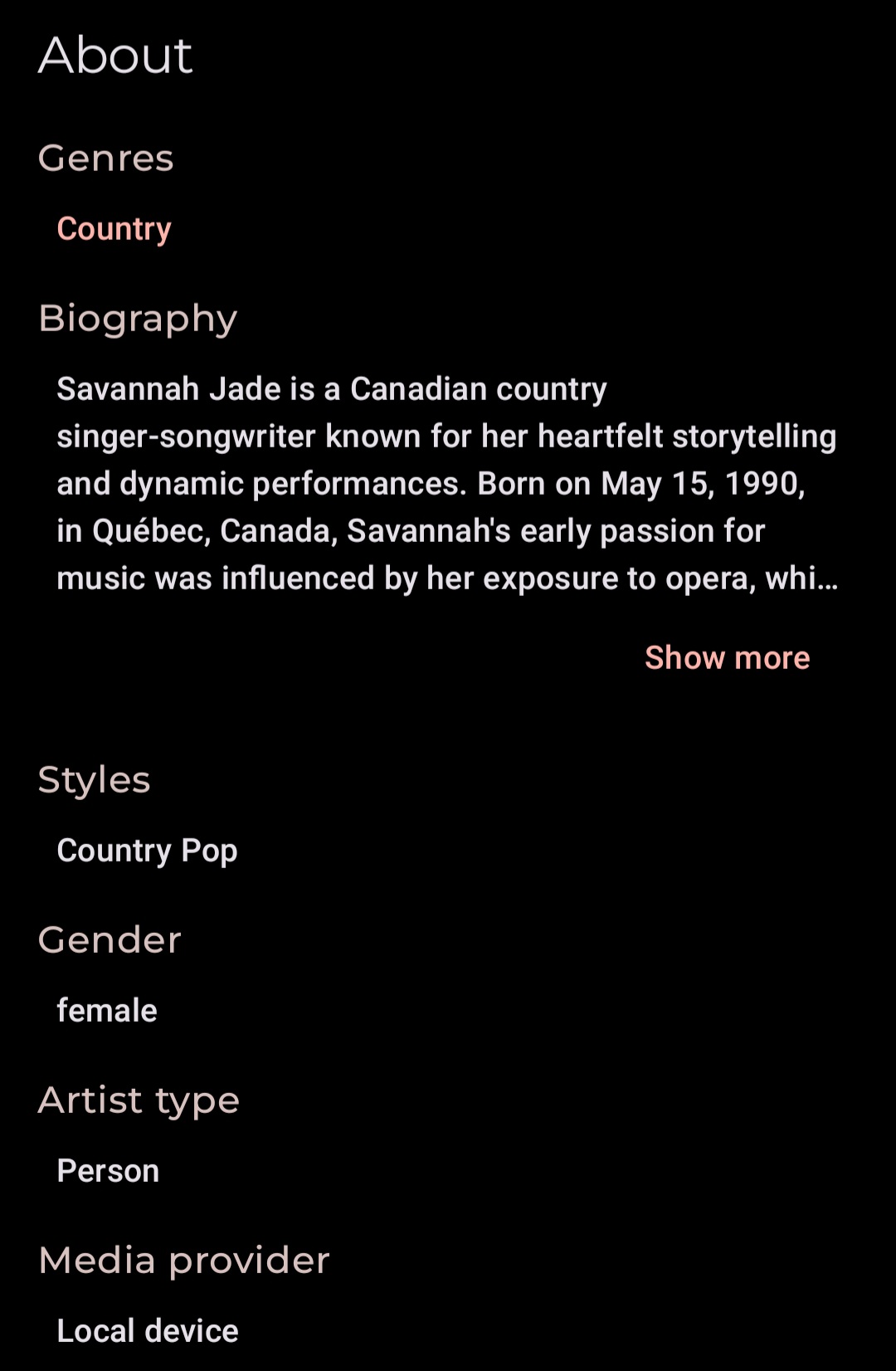This screenshot has height=1371, width=896.
Task: Tap the biography line mentioning heartfelt storytelling
Action: [446, 437]
